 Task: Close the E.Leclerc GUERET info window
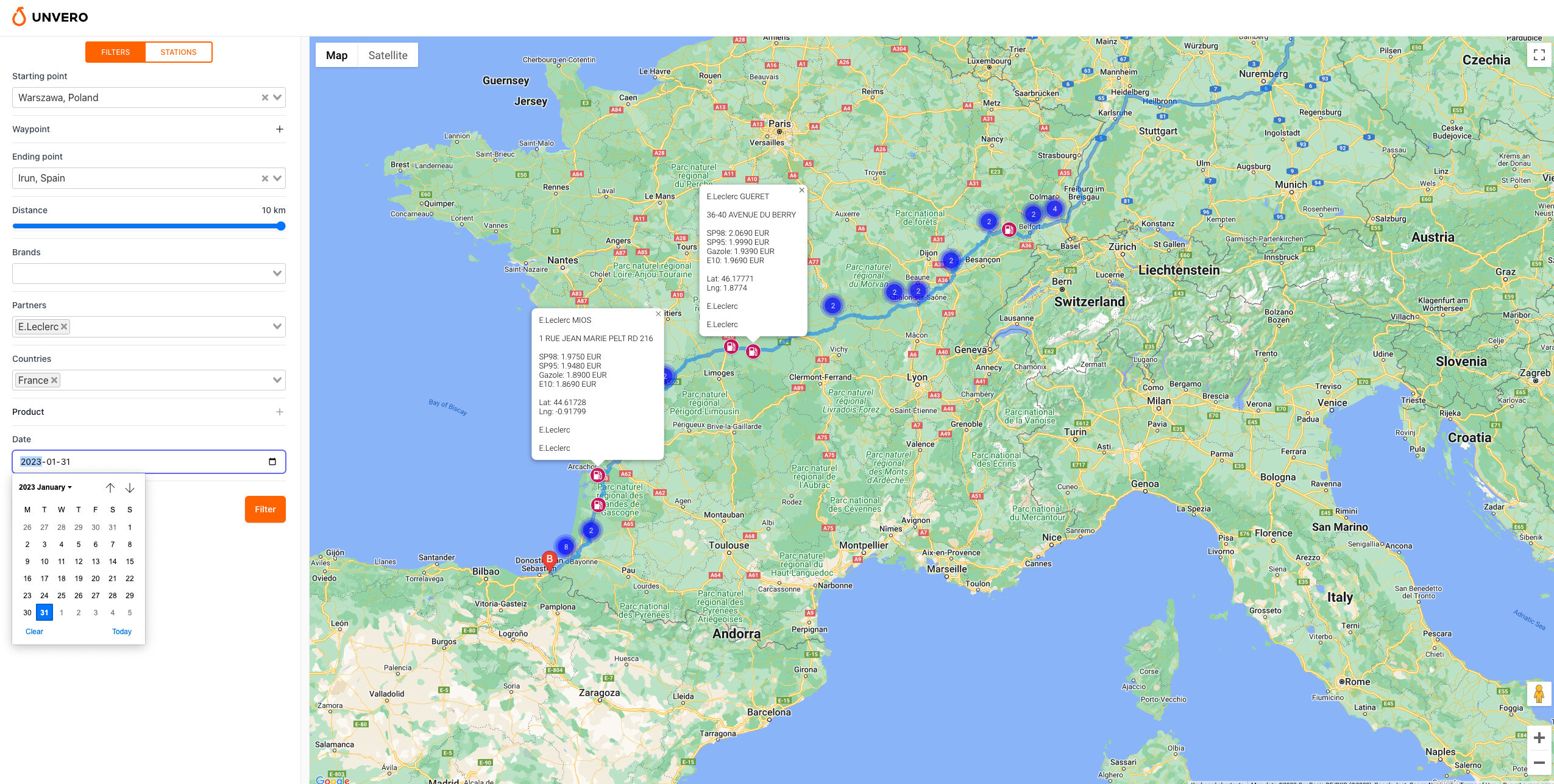coord(802,191)
